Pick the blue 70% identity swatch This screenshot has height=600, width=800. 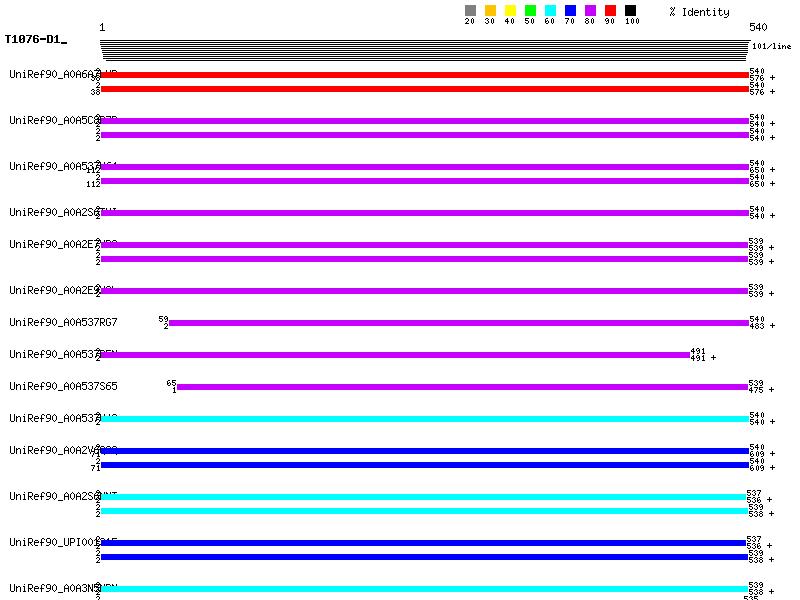(570, 11)
